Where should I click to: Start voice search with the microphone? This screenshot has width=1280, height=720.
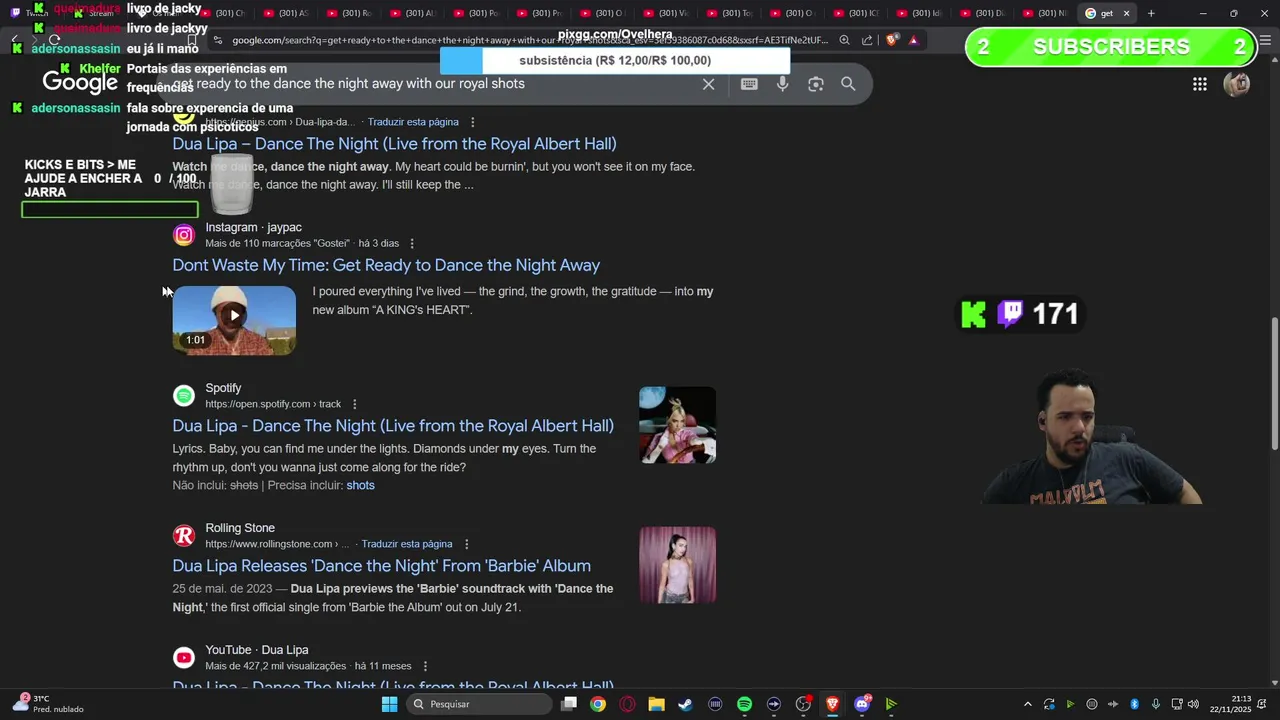[782, 84]
